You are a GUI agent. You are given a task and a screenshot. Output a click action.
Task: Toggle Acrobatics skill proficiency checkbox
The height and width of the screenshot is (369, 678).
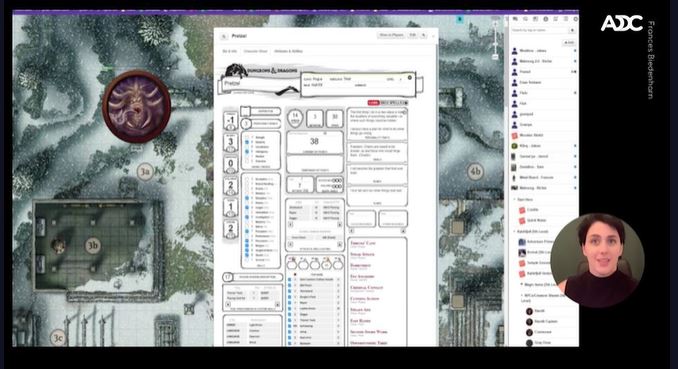coord(247,179)
